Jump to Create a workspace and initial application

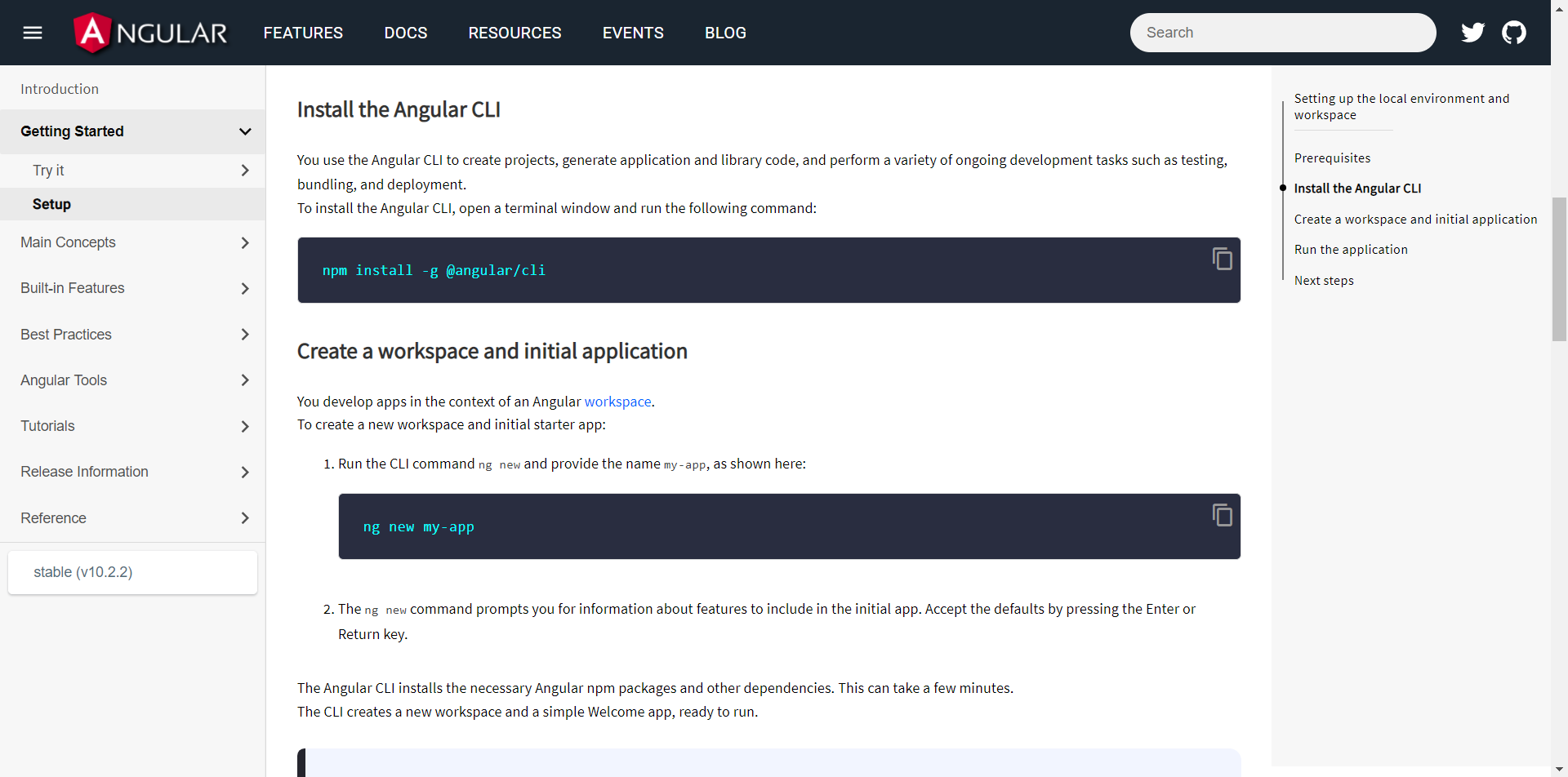[x=1415, y=220]
